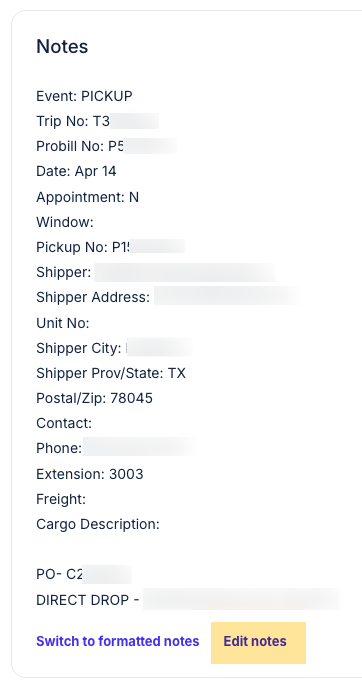Click the Trip No text line

[97, 121]
